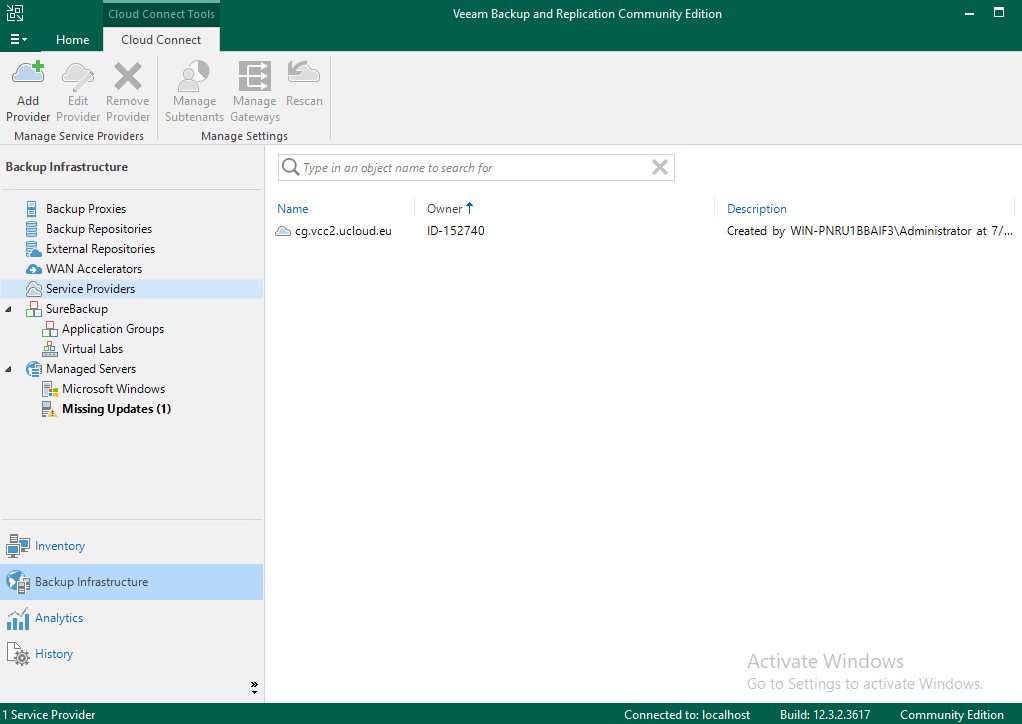1022x724 pixels.
Task: Switch to the Home ribbon tab
Action: coord(72,40)
